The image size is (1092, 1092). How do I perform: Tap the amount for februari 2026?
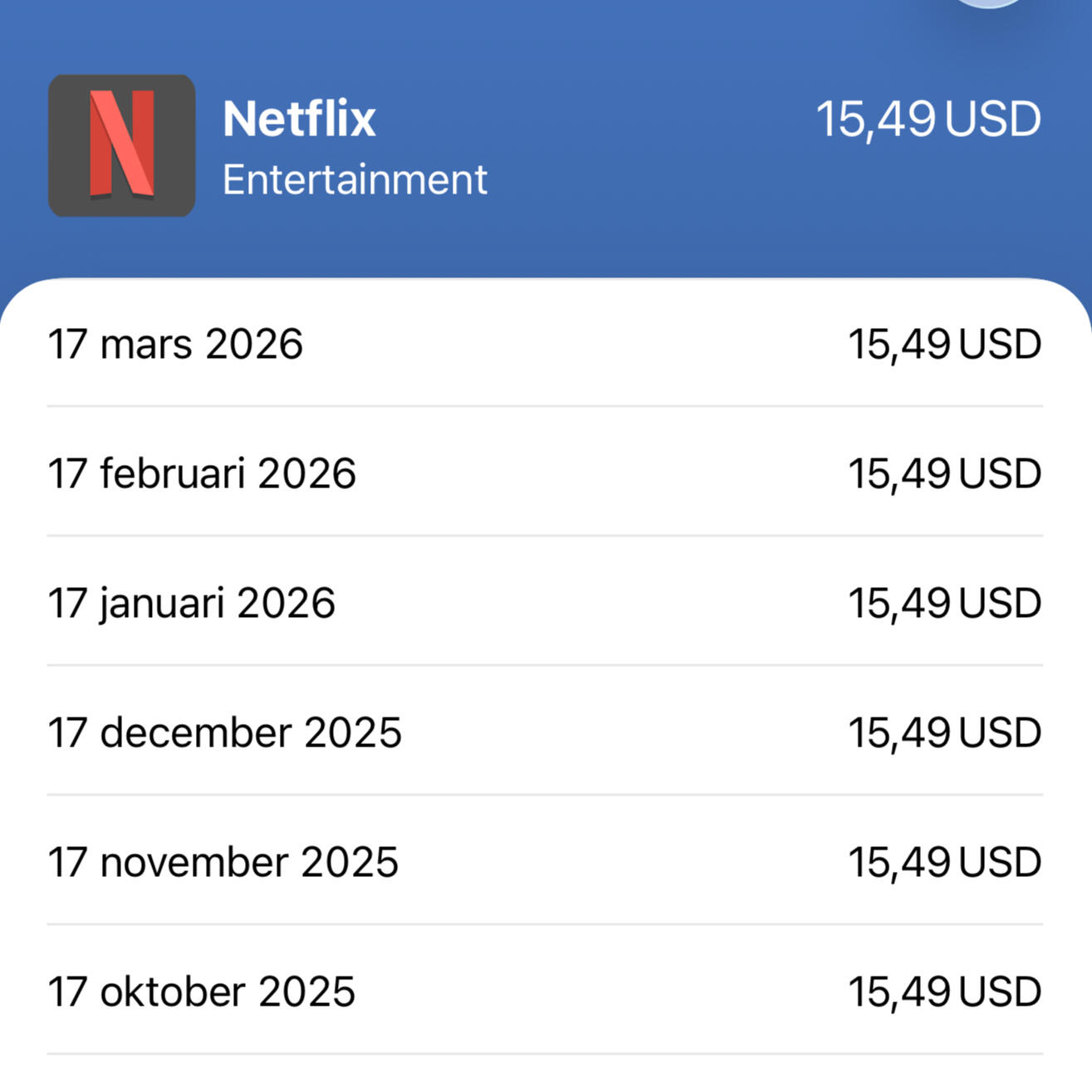[x=944, y=473]
